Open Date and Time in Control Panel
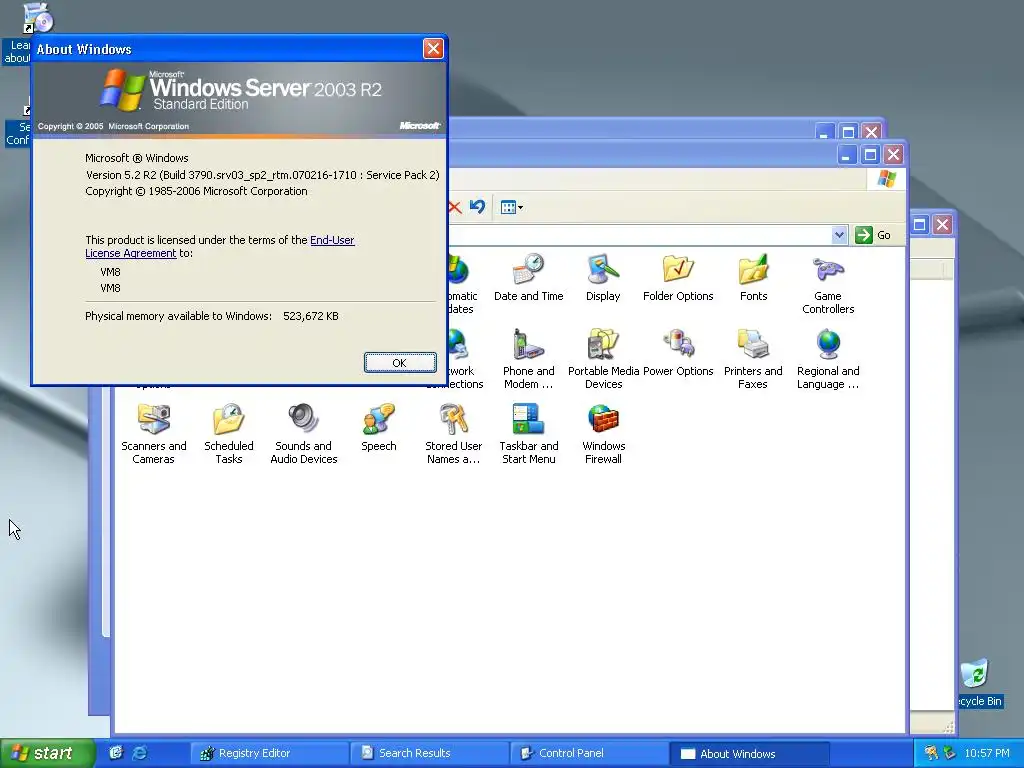The height and width of the screenshot is (768, 1024). point(528,278)
